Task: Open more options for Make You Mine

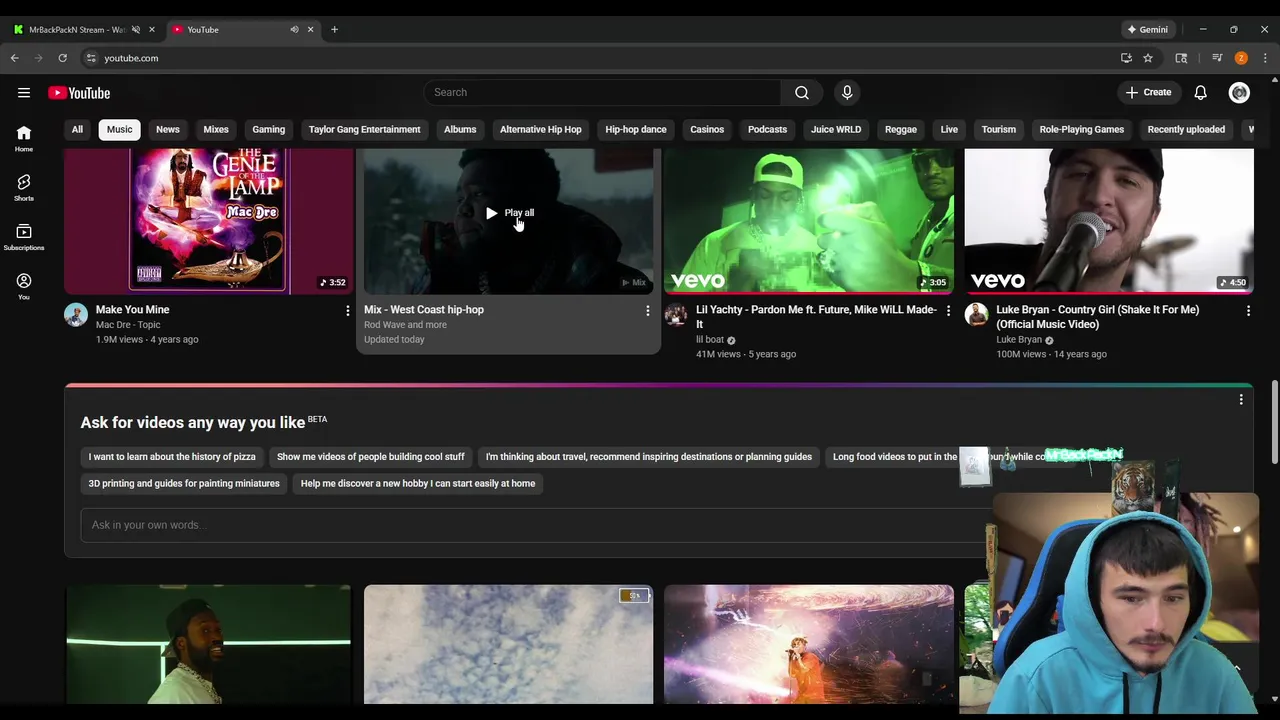Action: click(347, 311)
